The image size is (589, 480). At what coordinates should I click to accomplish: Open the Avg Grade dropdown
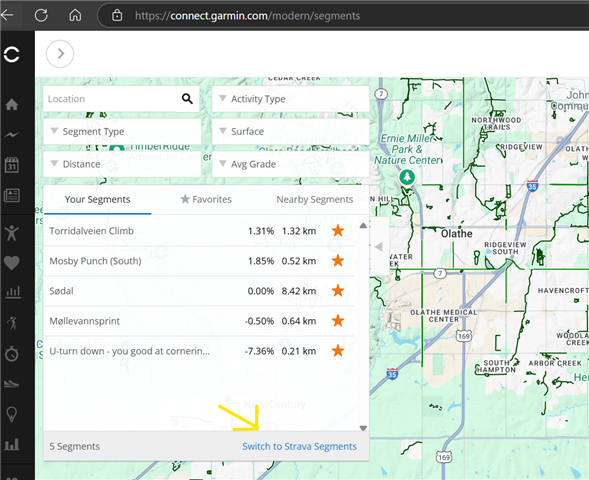pos(291,164)
